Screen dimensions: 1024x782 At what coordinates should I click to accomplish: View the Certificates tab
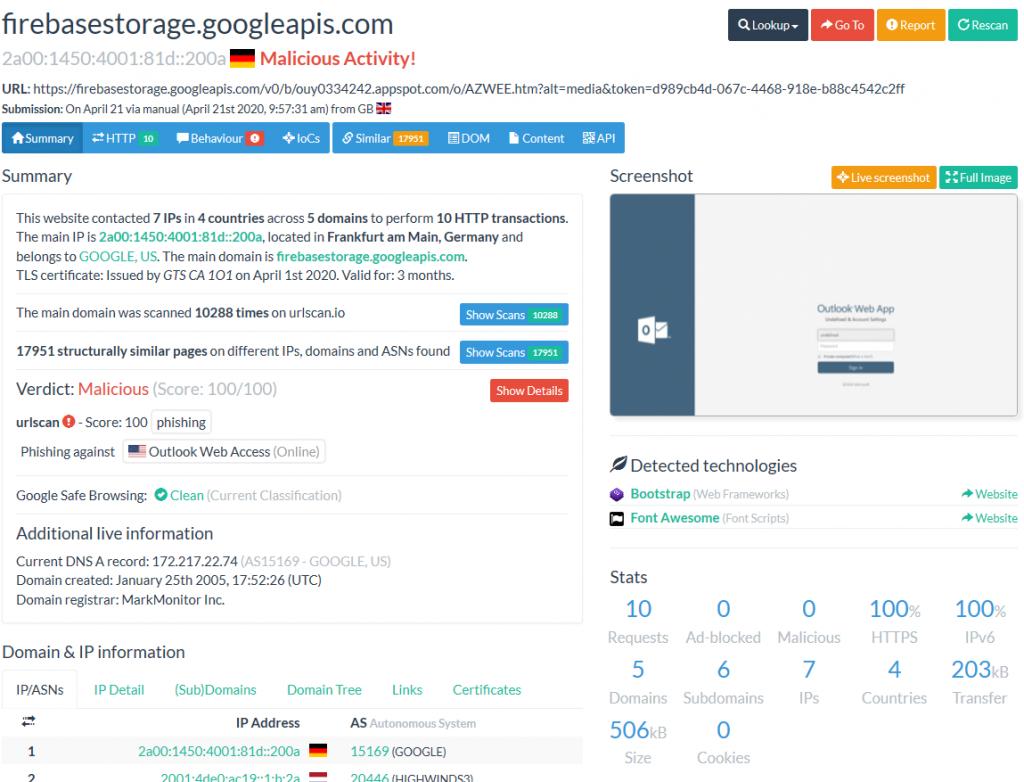(x=487, y=690)
